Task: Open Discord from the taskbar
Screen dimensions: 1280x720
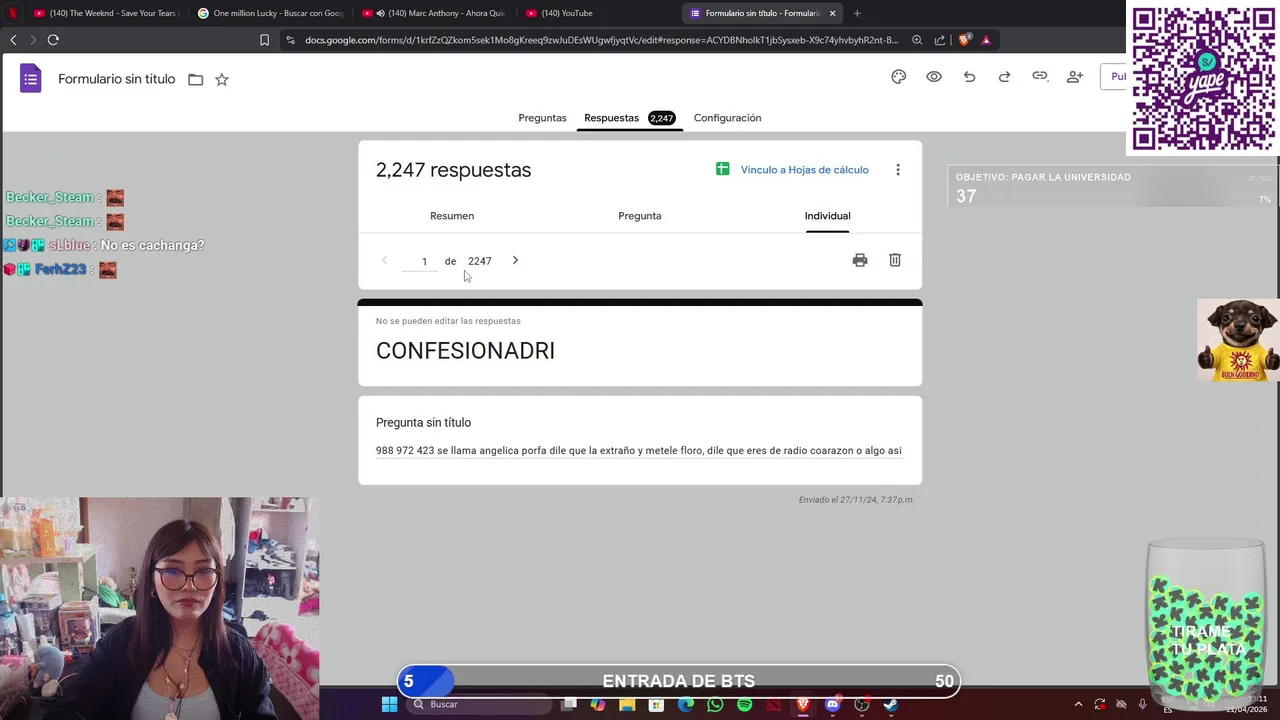Action: coord(832,705)
